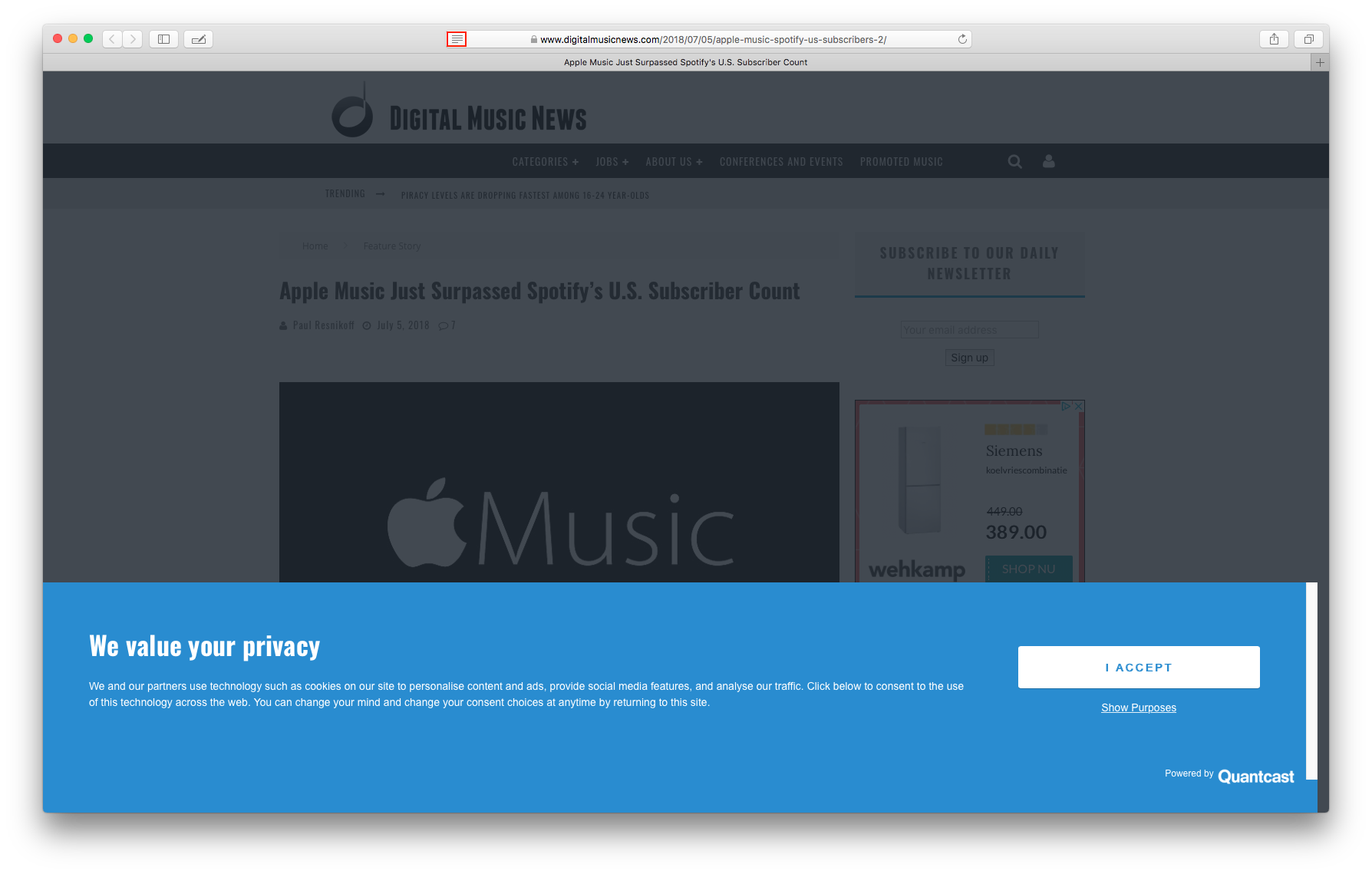Expand the Jobs menu

click(612, 162)
